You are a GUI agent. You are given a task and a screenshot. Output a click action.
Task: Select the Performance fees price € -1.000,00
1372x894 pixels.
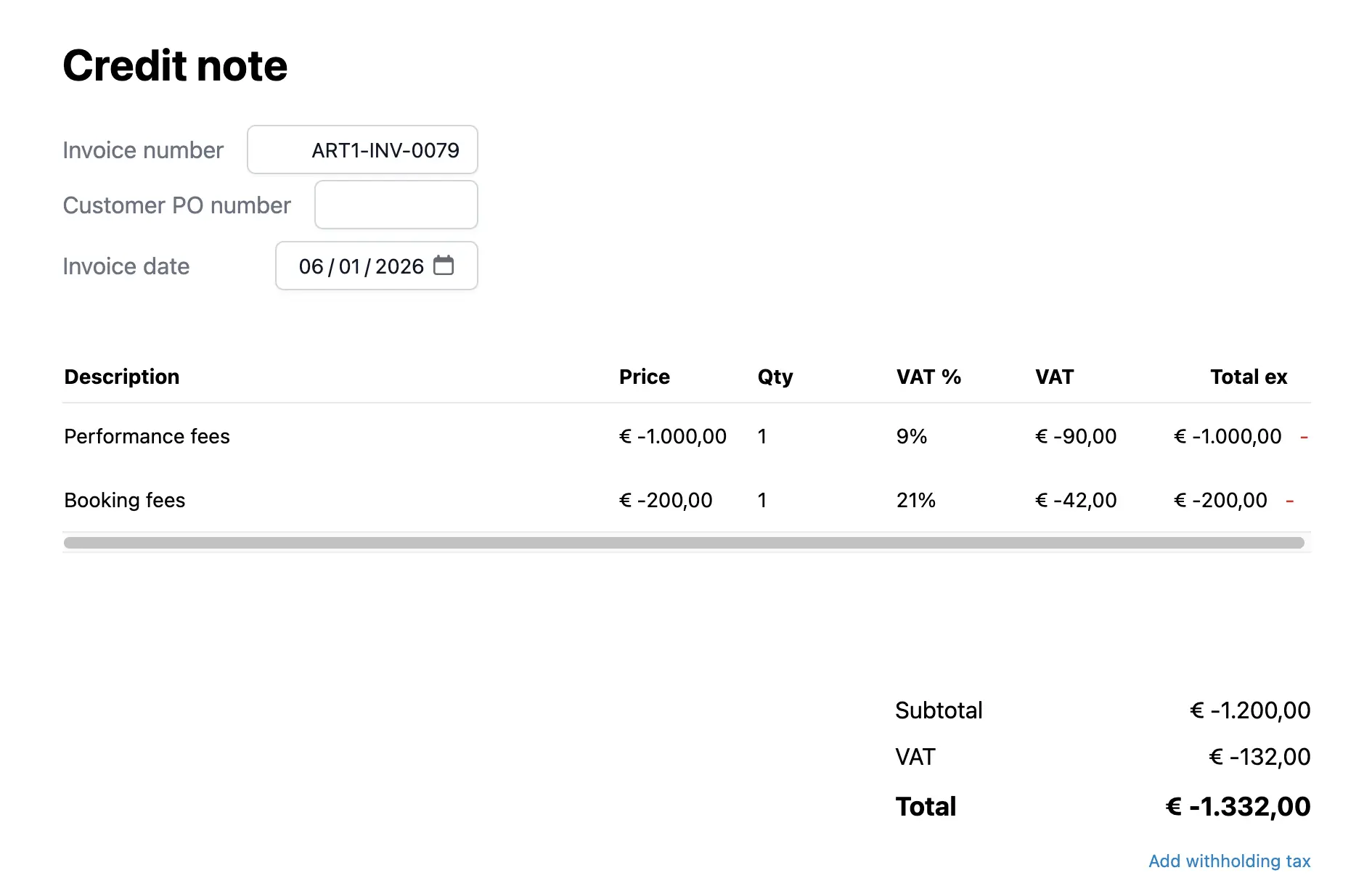pyautogui.click(x=672, y=437)
